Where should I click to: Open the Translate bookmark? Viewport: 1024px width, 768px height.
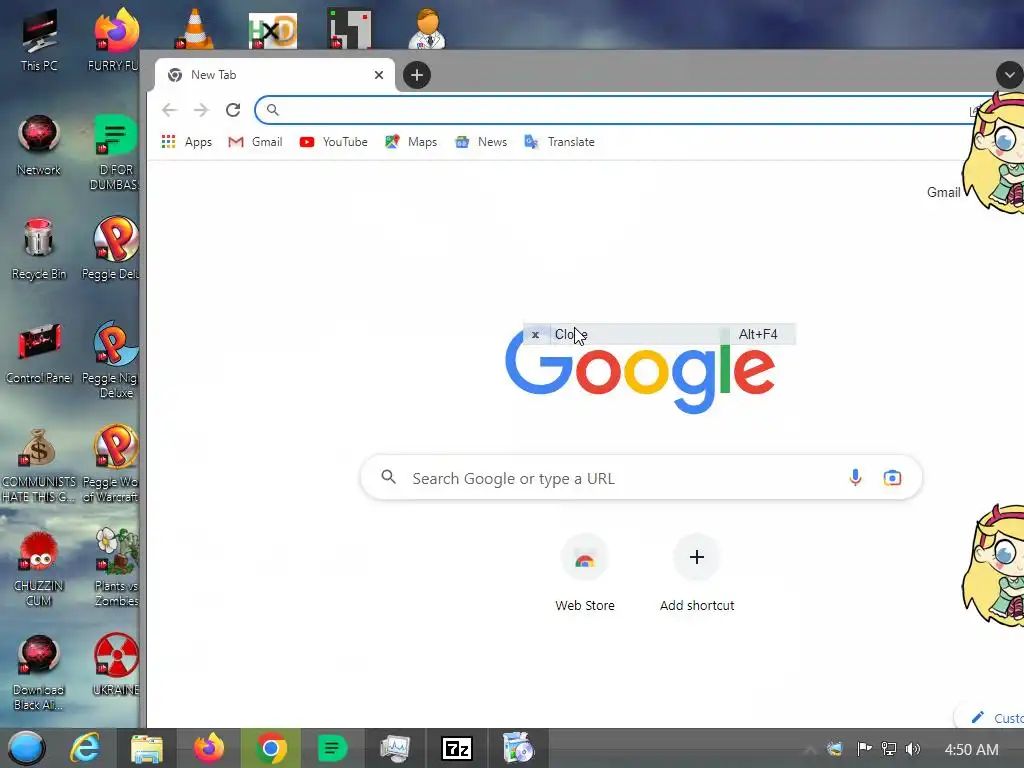[560, 142]
